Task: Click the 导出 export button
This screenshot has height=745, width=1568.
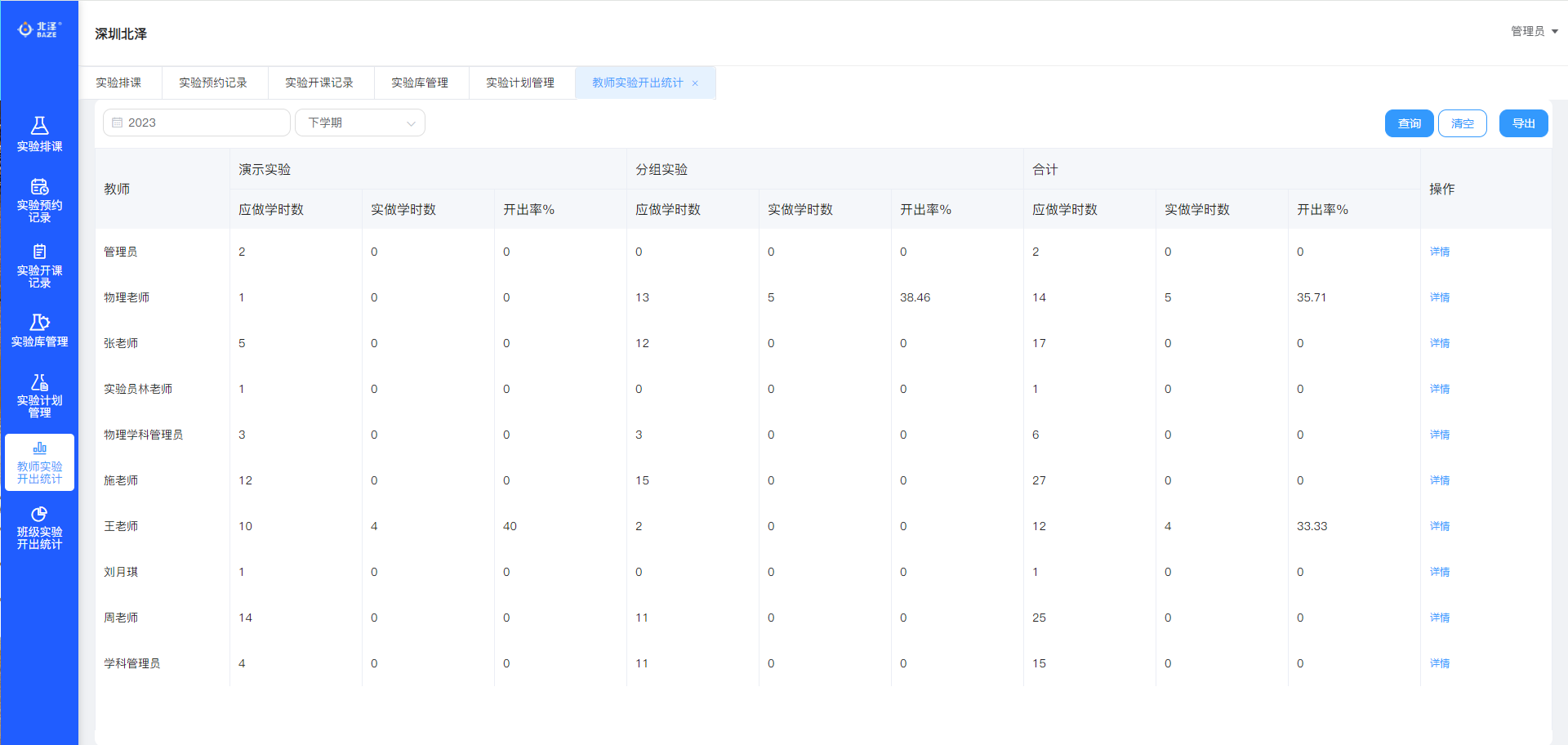Action: (x=1523, y=123)
